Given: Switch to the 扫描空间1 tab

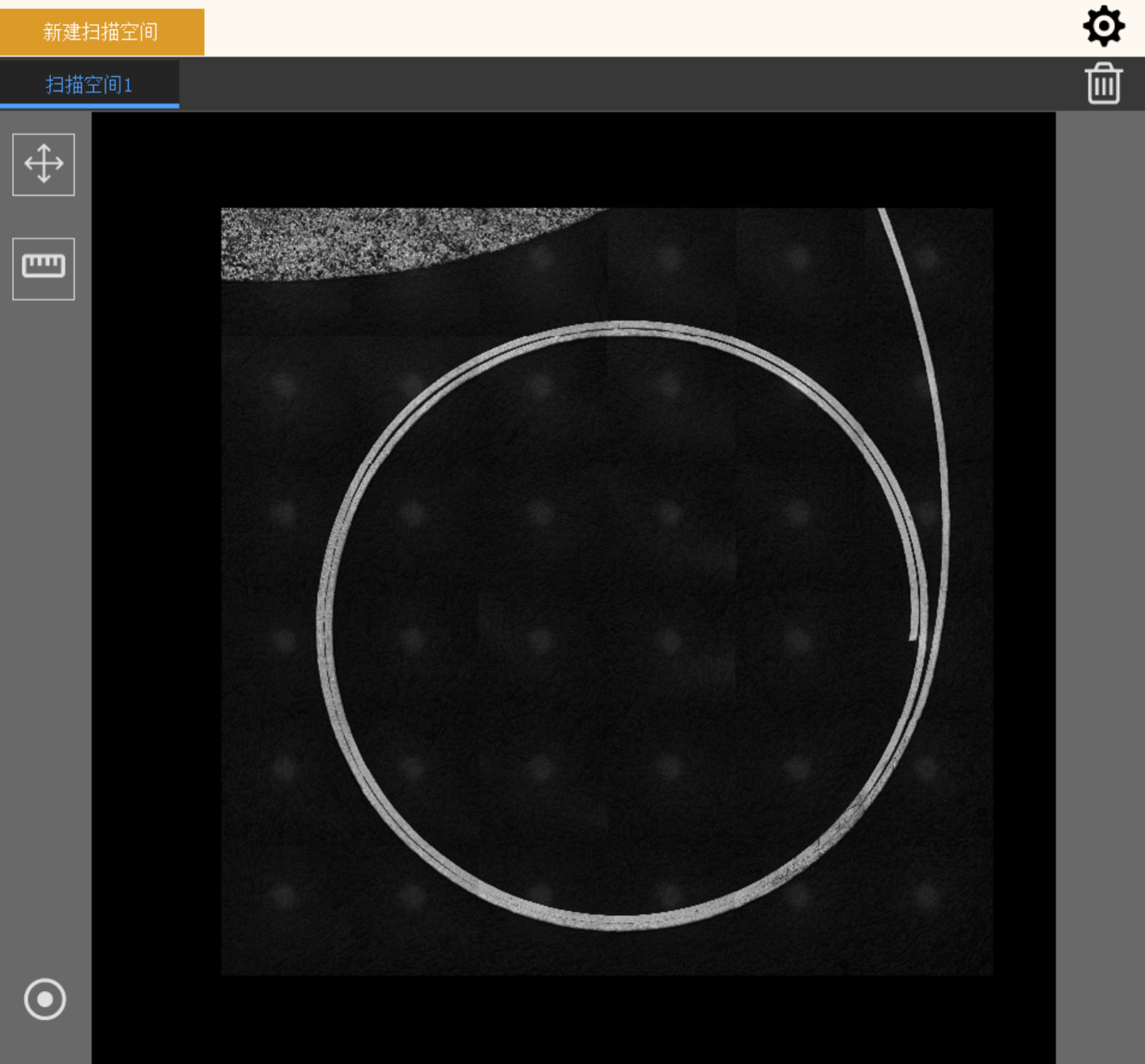Looking at the screenshot, I should pyautogui.click(x=89, y=84).
